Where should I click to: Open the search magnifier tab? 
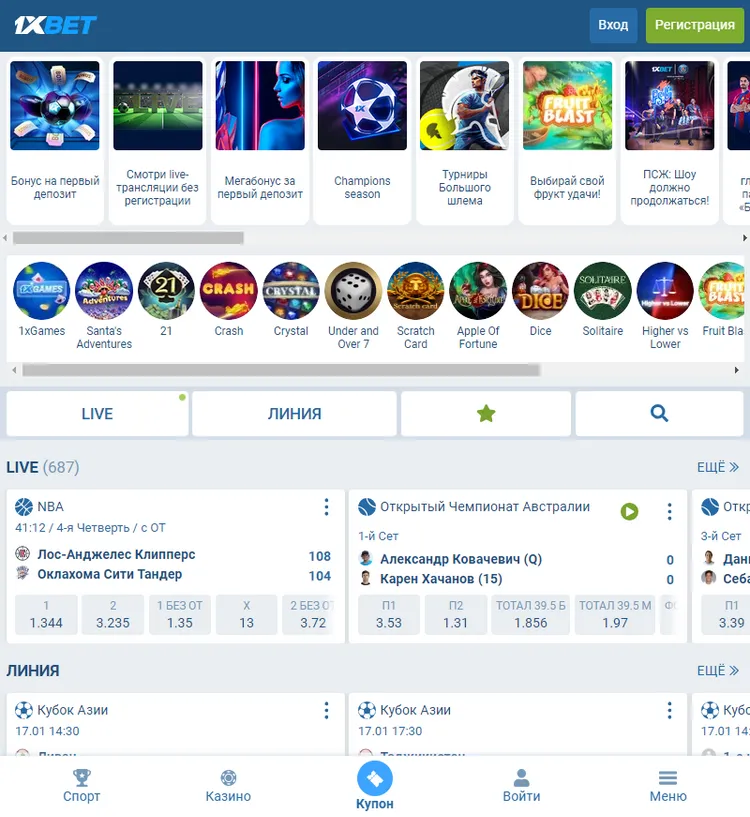659,414
